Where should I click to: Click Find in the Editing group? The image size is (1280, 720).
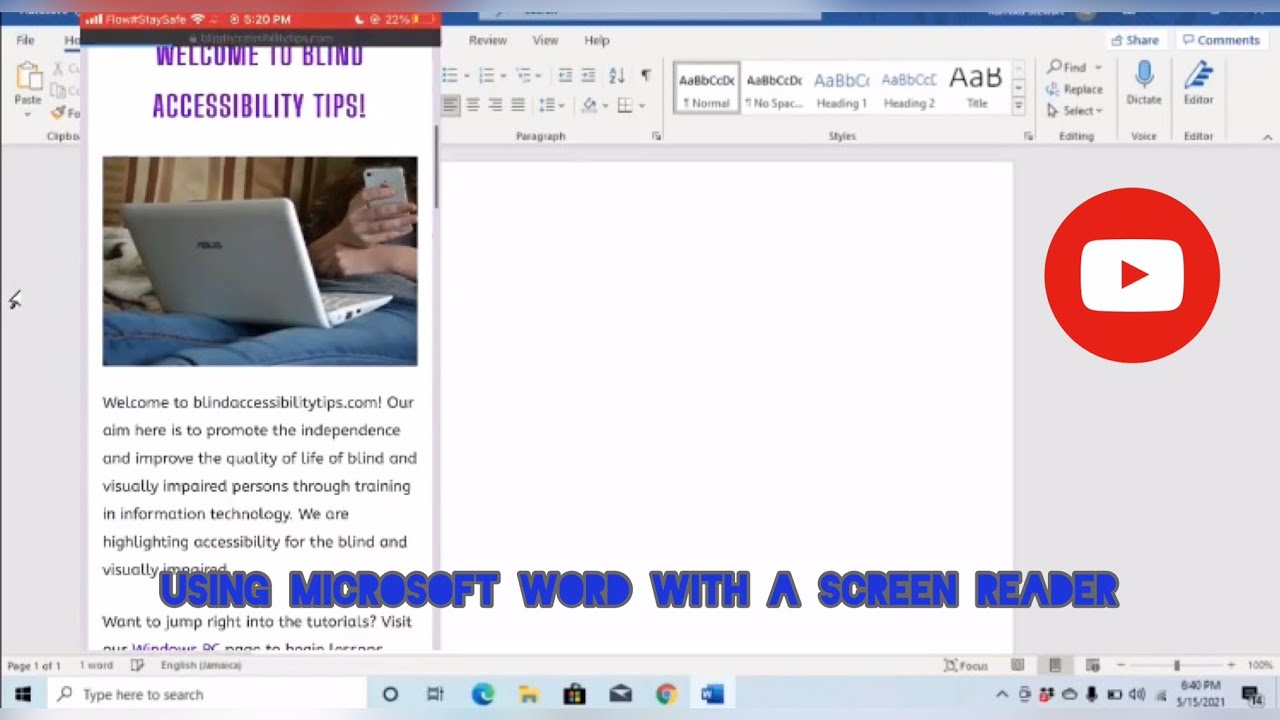coord(1066,67)
